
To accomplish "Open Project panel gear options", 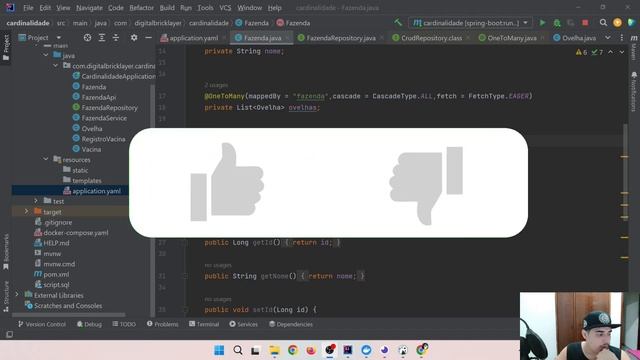I will [x=134, y=38].
